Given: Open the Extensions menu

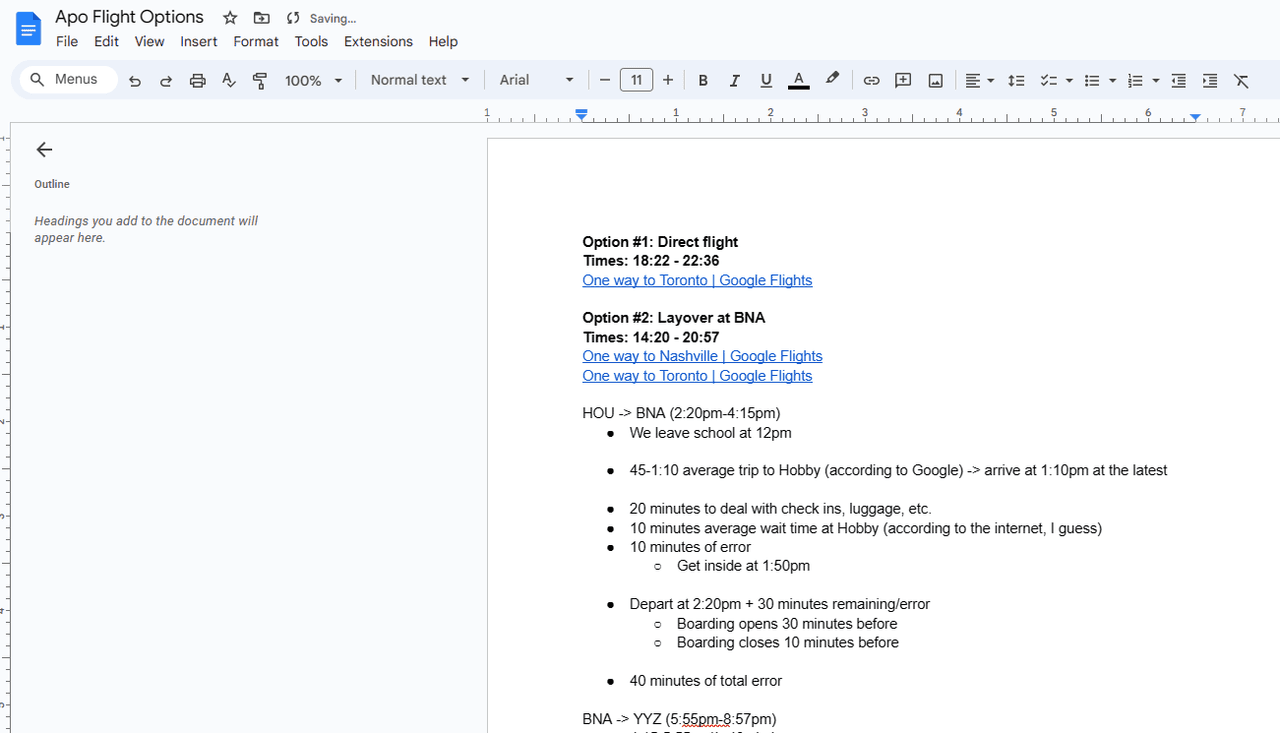Looking at the screenshot, I should [378, 41].
